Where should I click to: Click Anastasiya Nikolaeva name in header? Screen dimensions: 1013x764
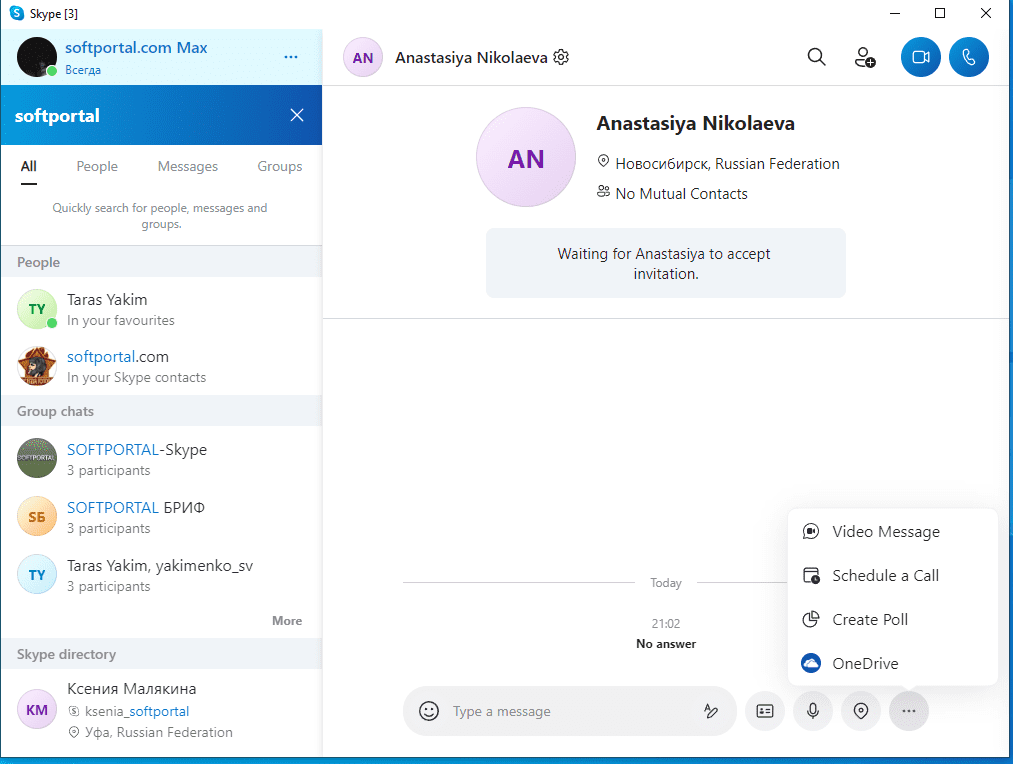pos(471,57)
